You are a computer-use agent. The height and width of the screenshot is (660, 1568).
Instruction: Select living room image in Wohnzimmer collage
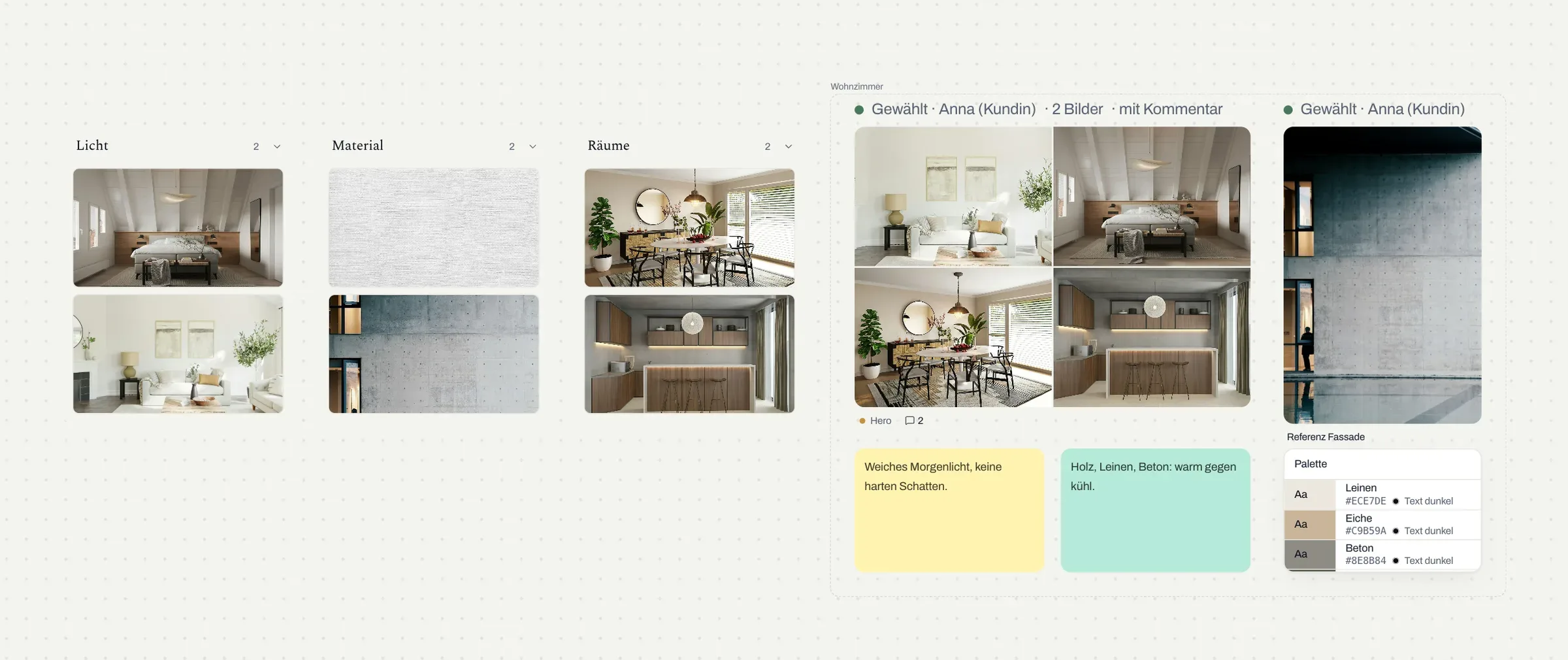(x=953, y=196)
